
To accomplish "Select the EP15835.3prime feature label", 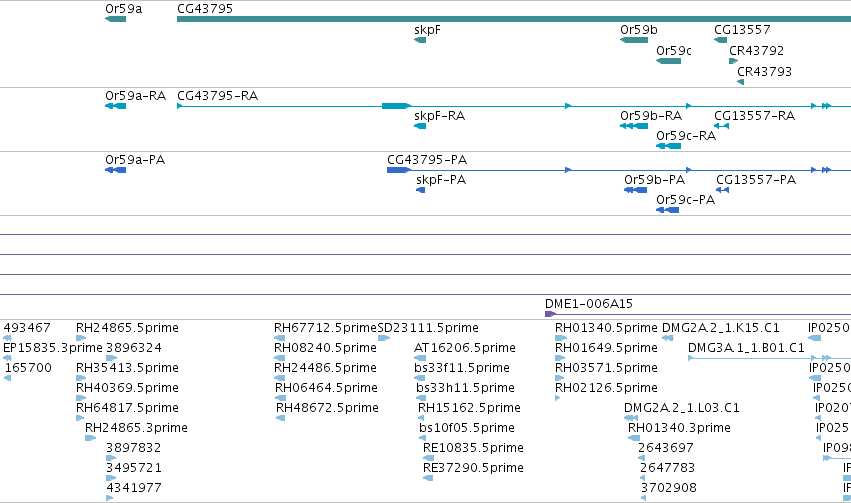I will [53, 348].
